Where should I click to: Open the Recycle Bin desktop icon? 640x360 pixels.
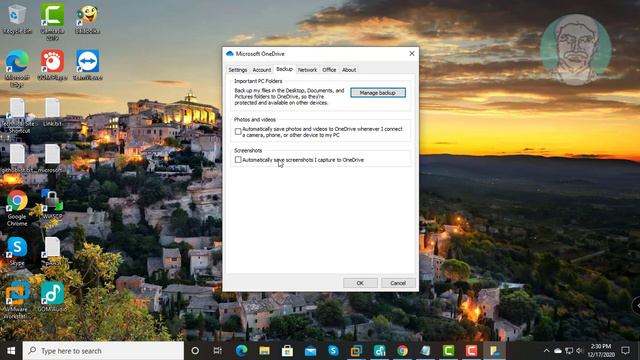tap(17, 19)
